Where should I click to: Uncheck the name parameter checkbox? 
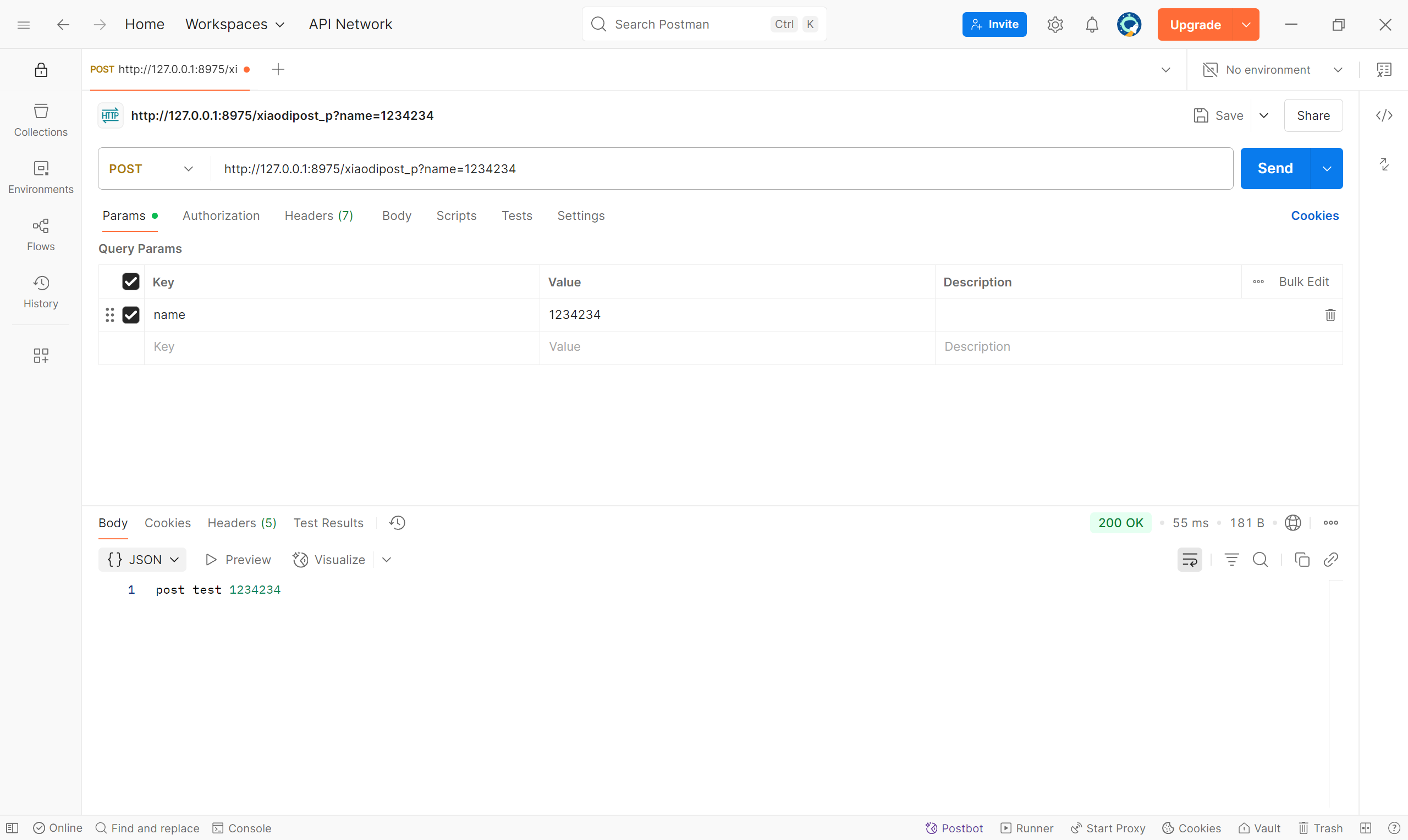(x=131, y=314)
